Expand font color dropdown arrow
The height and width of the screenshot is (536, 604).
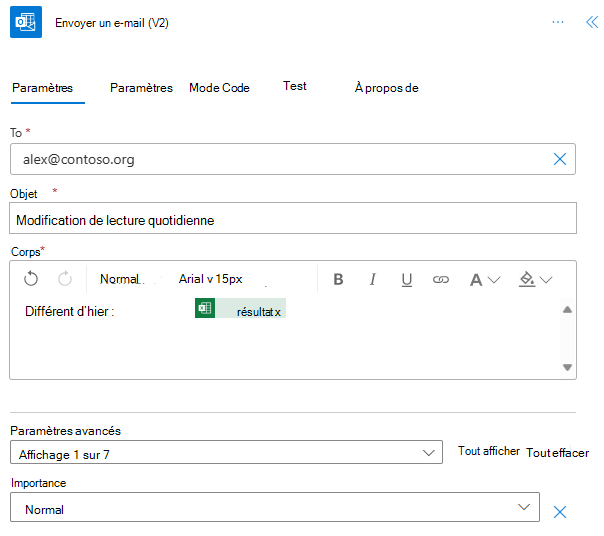[x=494, y=280]
